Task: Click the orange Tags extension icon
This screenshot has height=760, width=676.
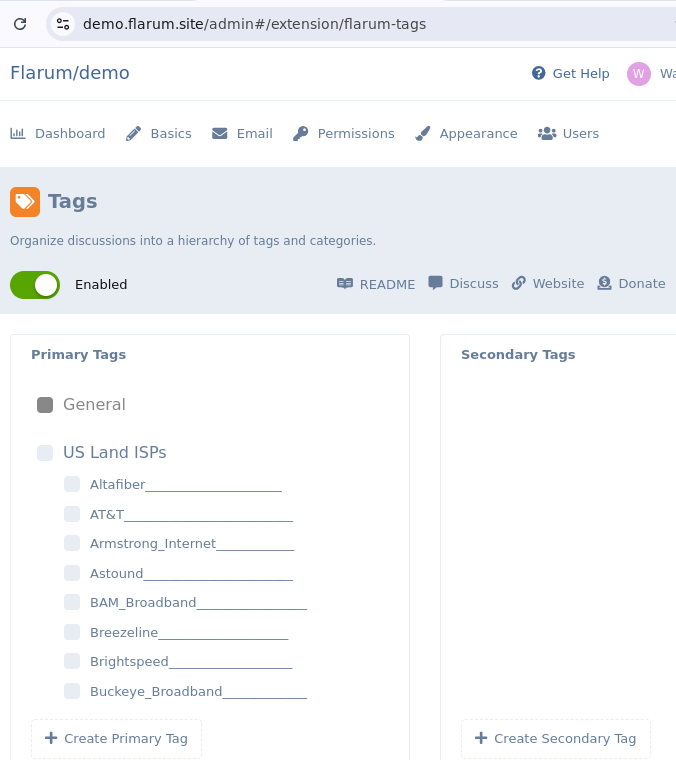Action: click(x=25, y=202)
